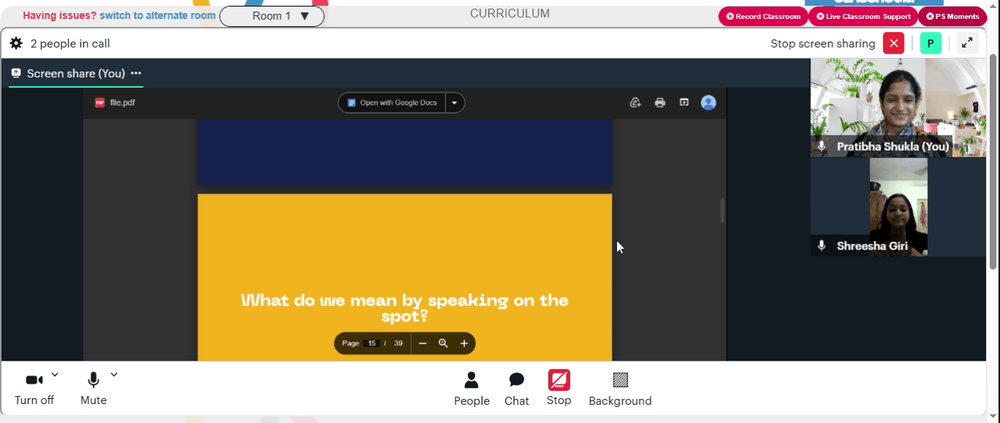Stop screen sharing with red X button

point(893,43)
